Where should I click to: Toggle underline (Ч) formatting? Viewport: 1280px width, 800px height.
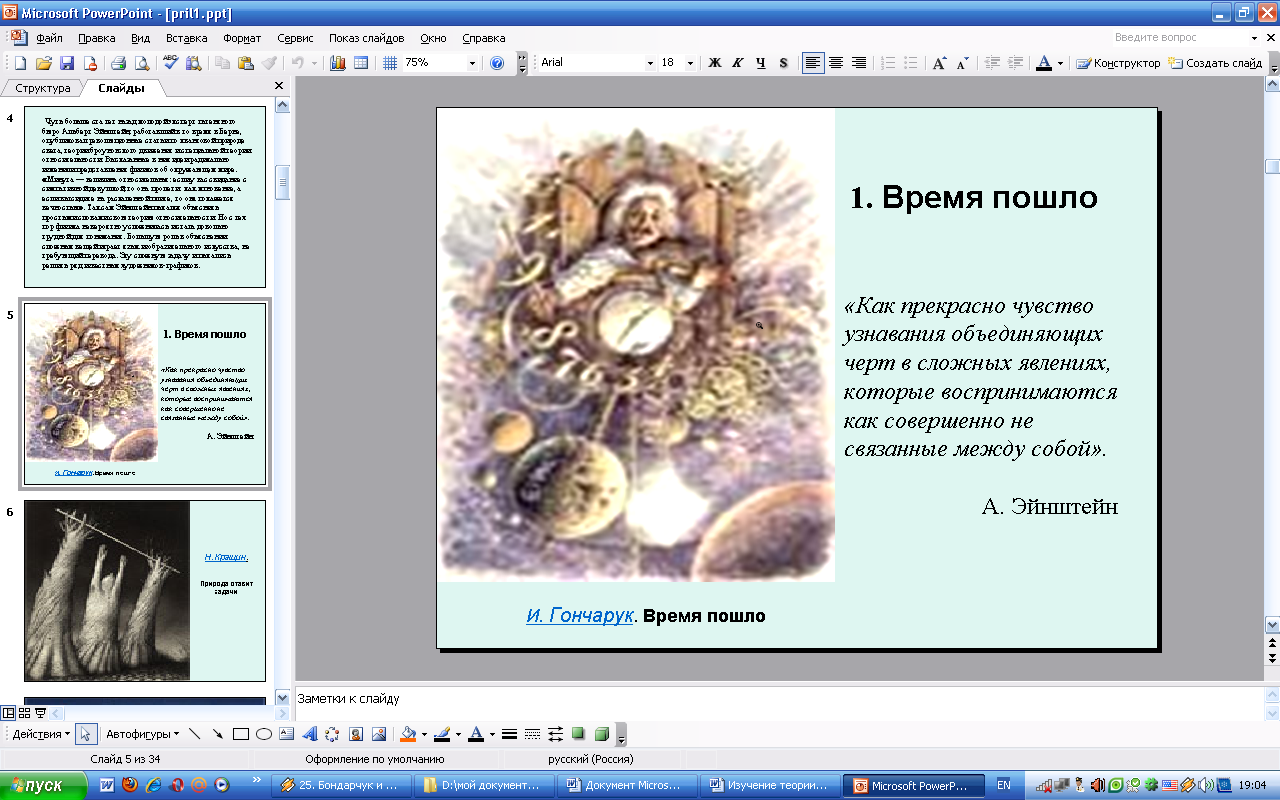[761, 63]
